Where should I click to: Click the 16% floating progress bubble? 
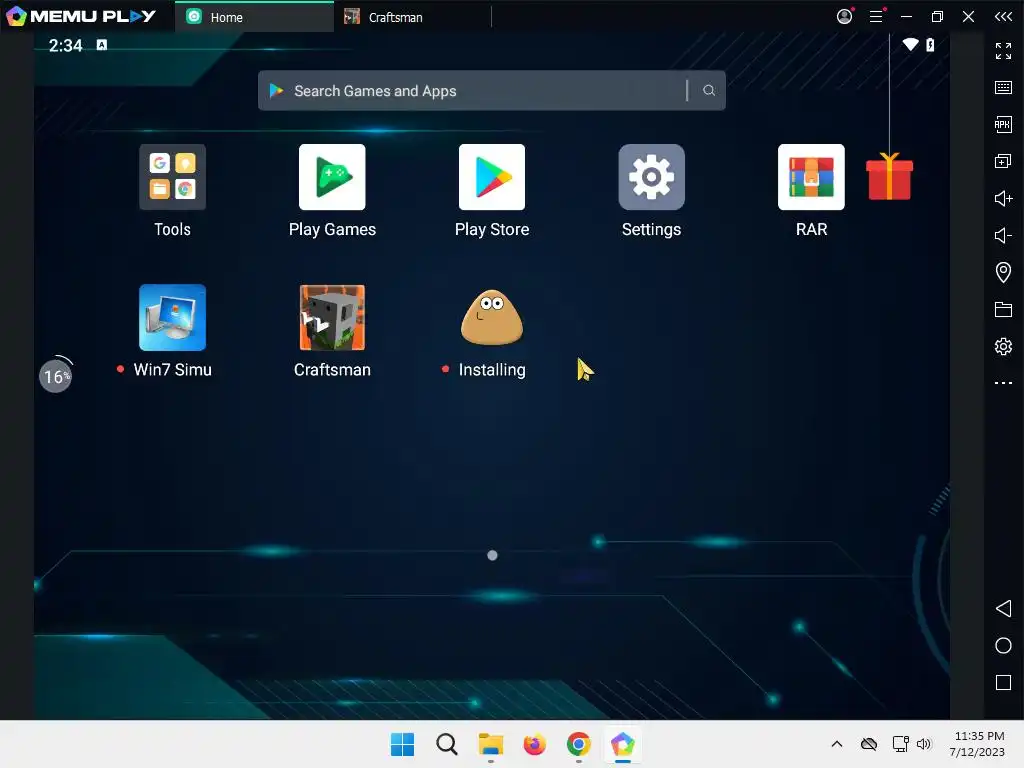coord(56,376)
